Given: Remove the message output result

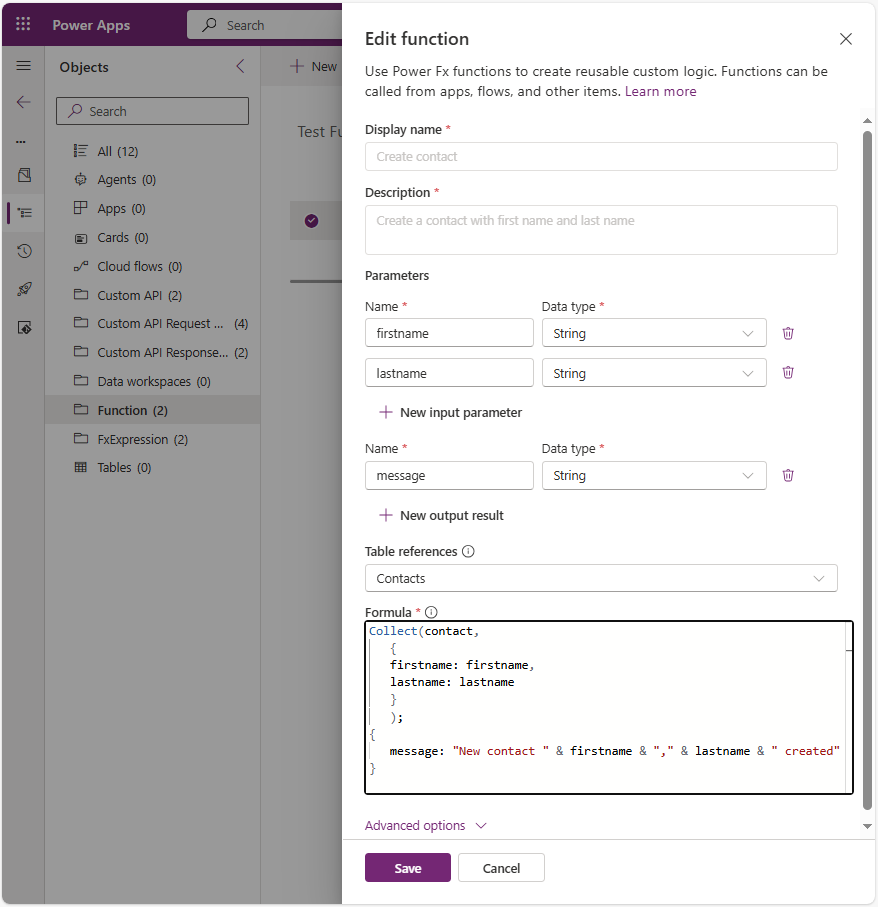Looking at the screenshot, I should point(788,475).
